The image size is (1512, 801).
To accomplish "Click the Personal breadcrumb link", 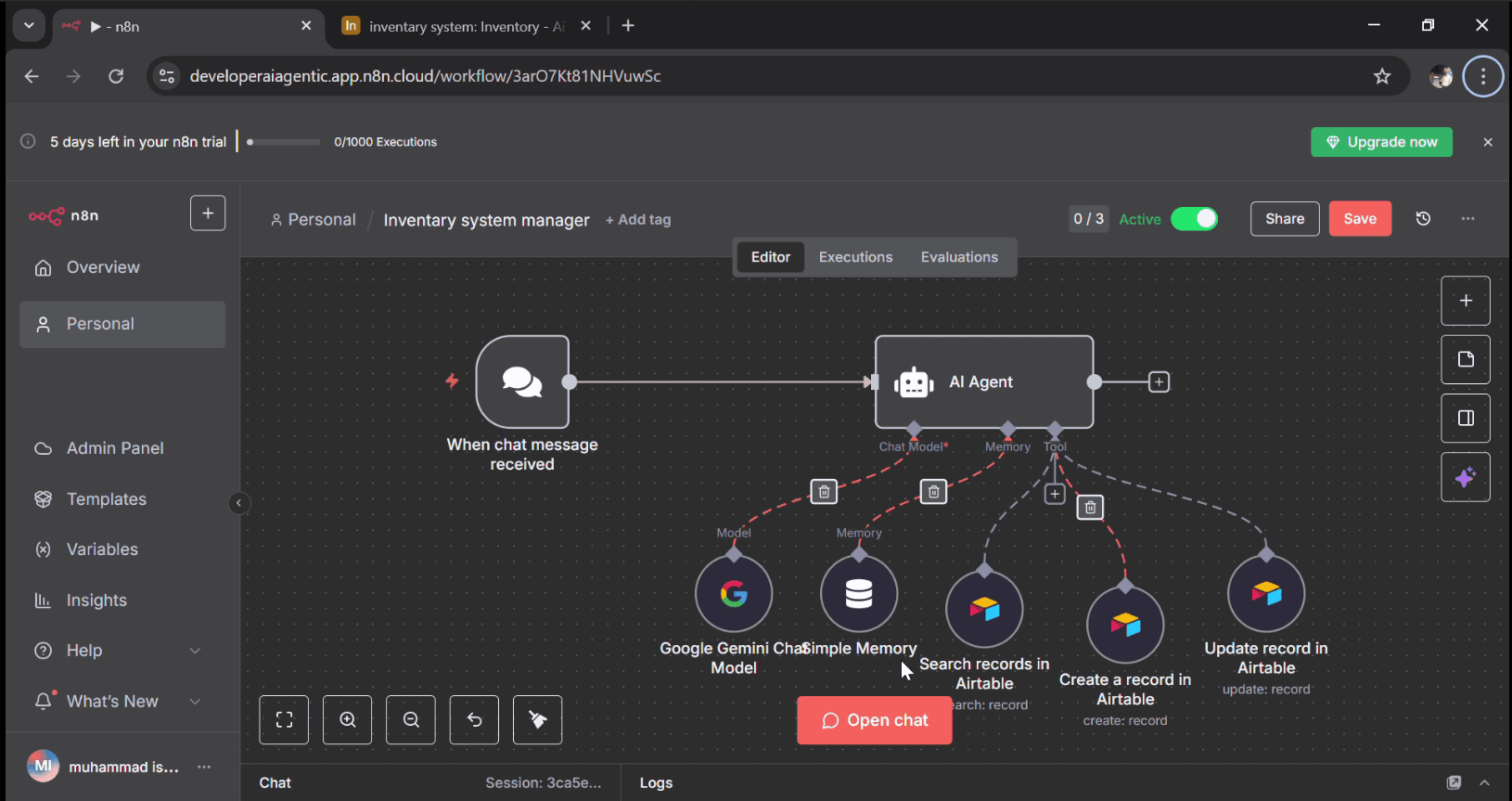I will tap(314, 220).
